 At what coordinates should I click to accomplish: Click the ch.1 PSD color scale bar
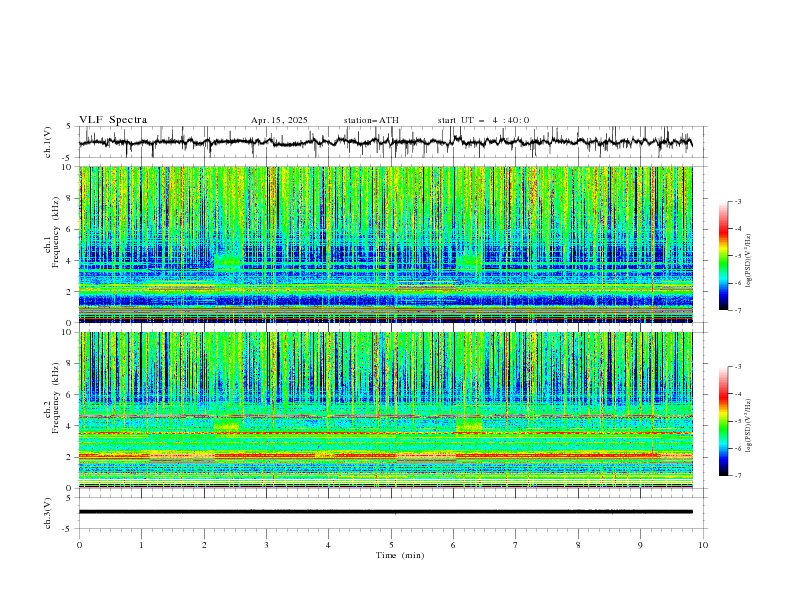click(723, 256)
